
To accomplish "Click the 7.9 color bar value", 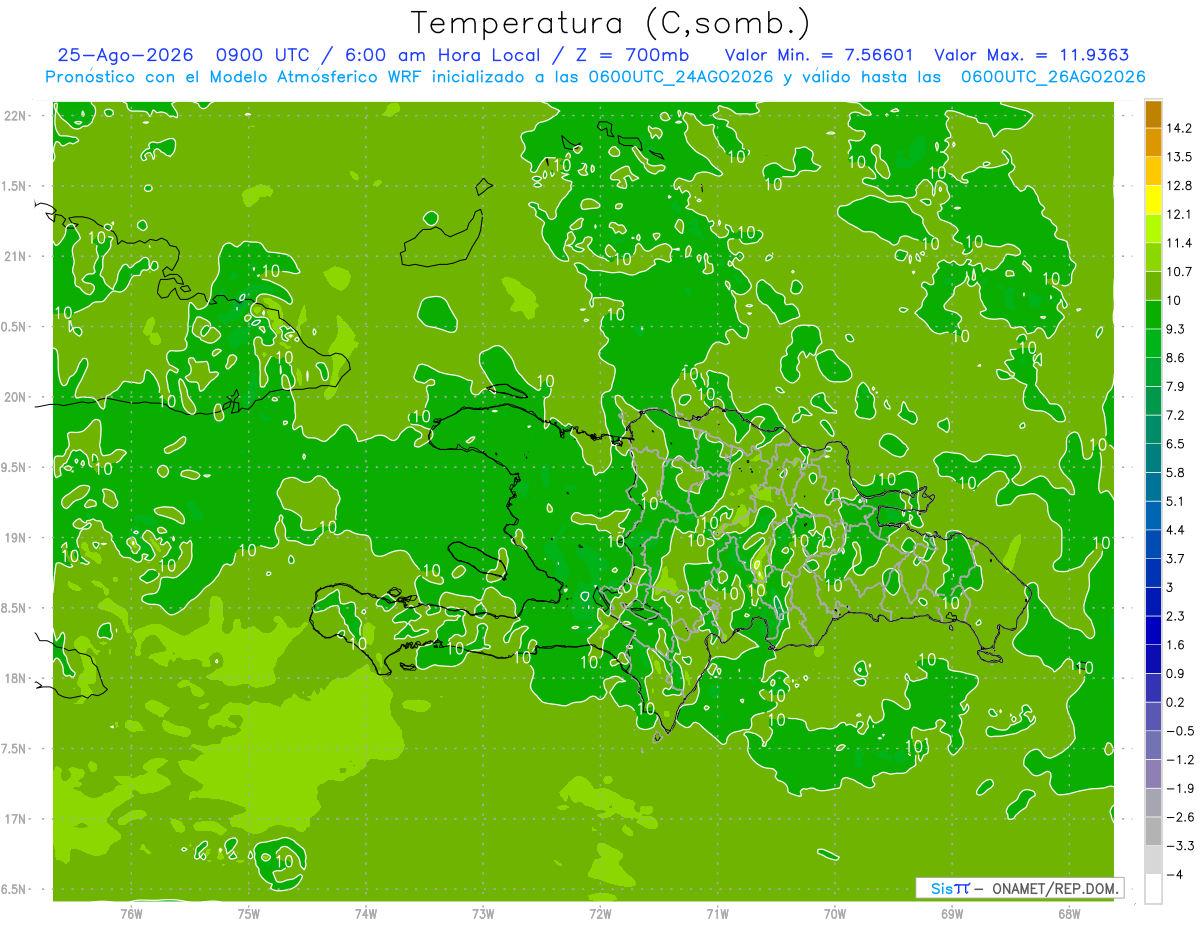I will coord(1176,386).
